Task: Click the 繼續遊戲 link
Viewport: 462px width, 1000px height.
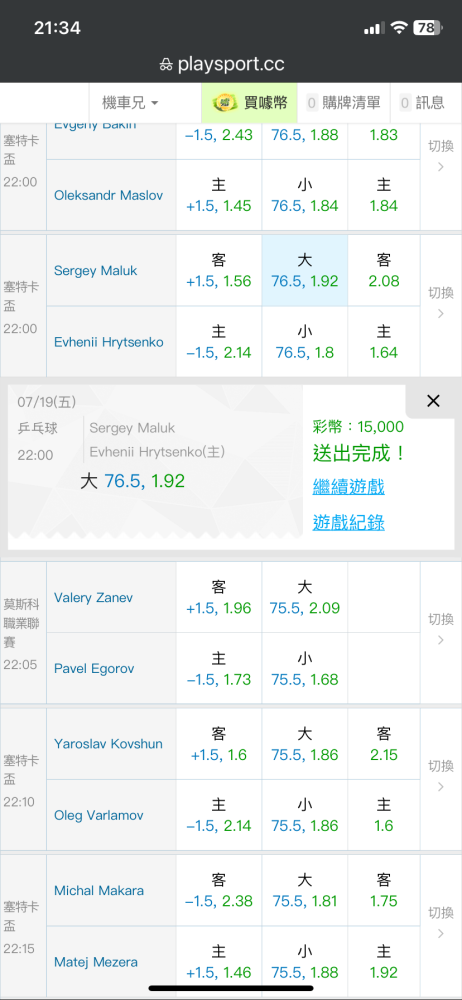Action: pyautogui.click(x=348, y=488)
